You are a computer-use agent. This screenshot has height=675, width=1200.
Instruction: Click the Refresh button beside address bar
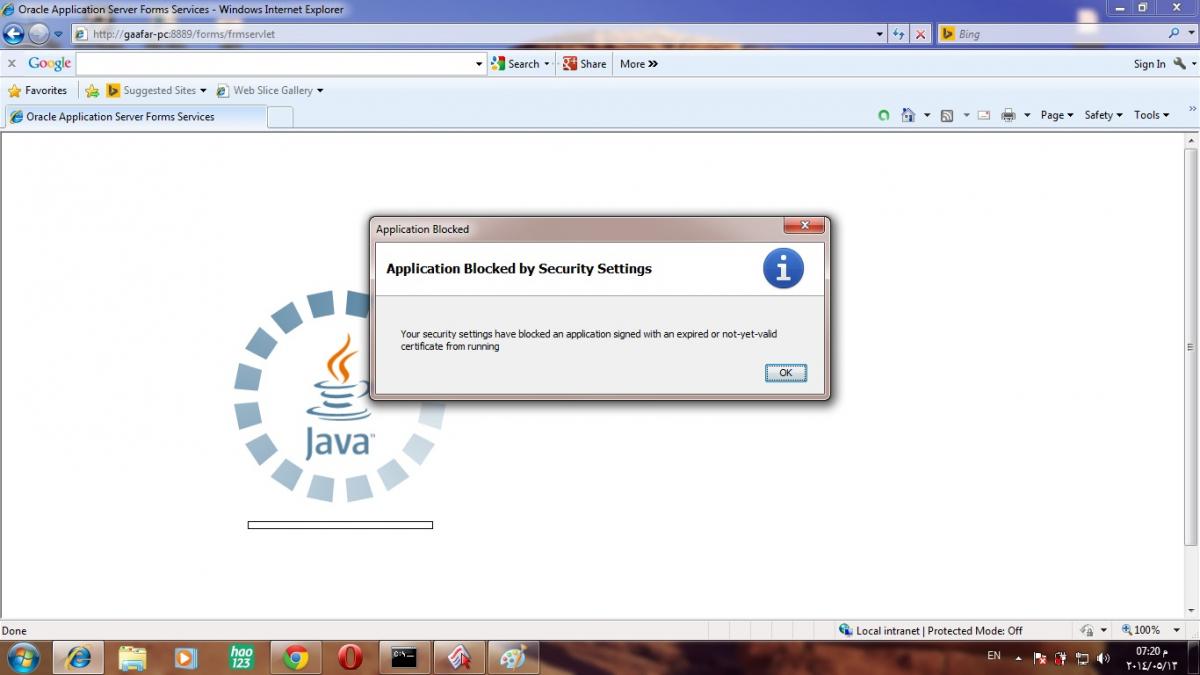(x=899, y=34)
